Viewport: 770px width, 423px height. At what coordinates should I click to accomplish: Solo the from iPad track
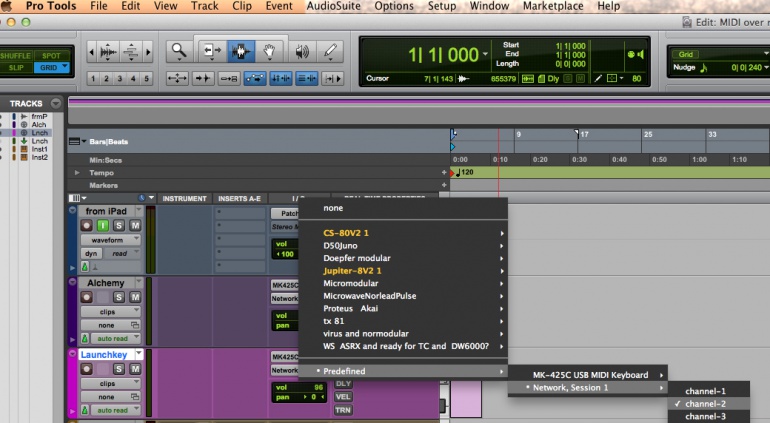click(119, 226)
